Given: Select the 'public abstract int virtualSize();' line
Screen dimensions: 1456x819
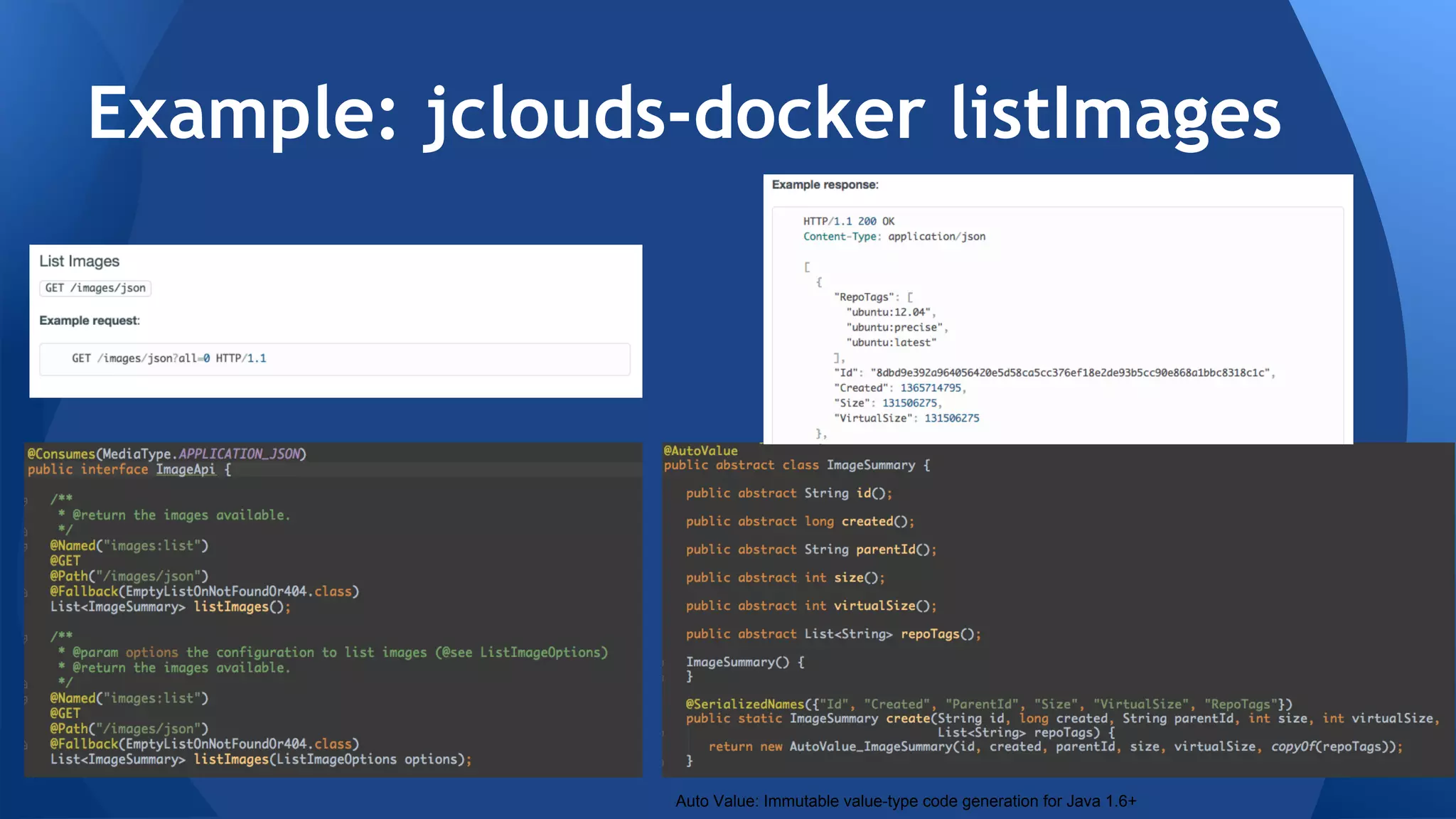Looking at the screenshot, I should tap(812, 606).
